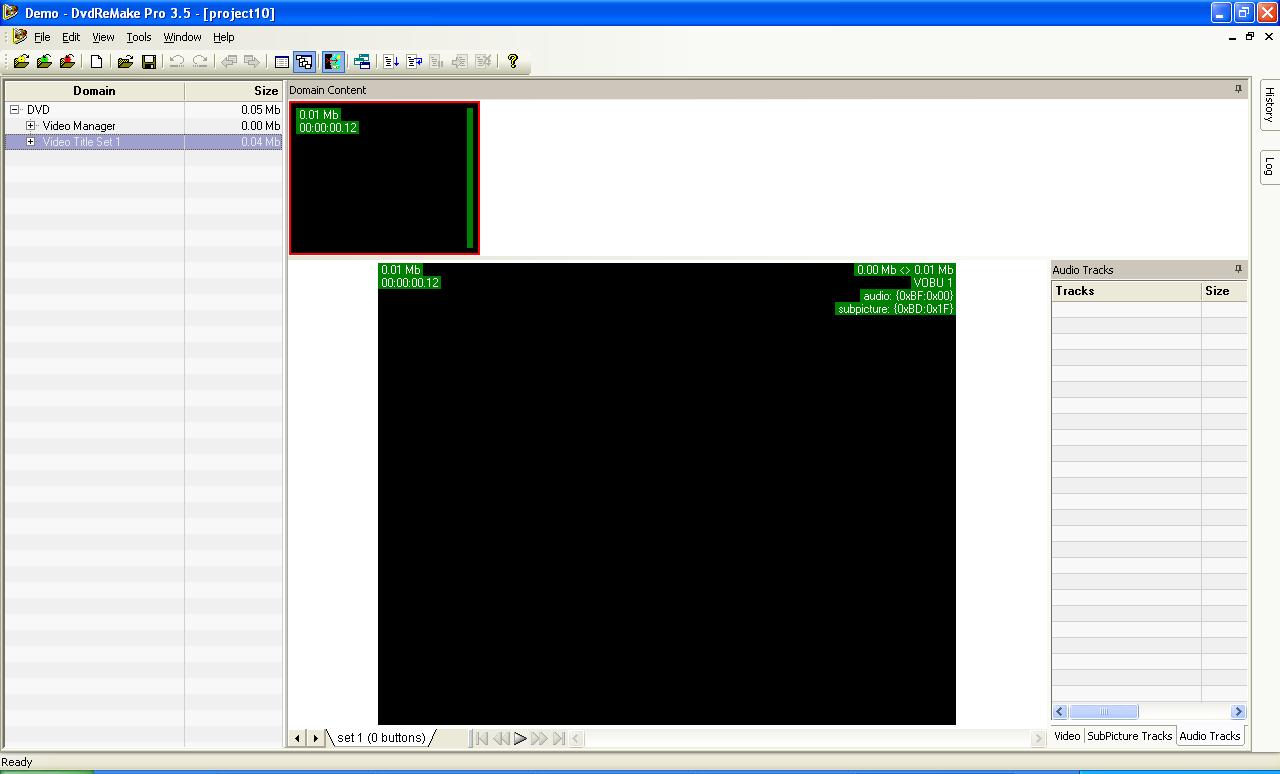
Task: Jump to last frame playback button
Action: pos(559,739)
